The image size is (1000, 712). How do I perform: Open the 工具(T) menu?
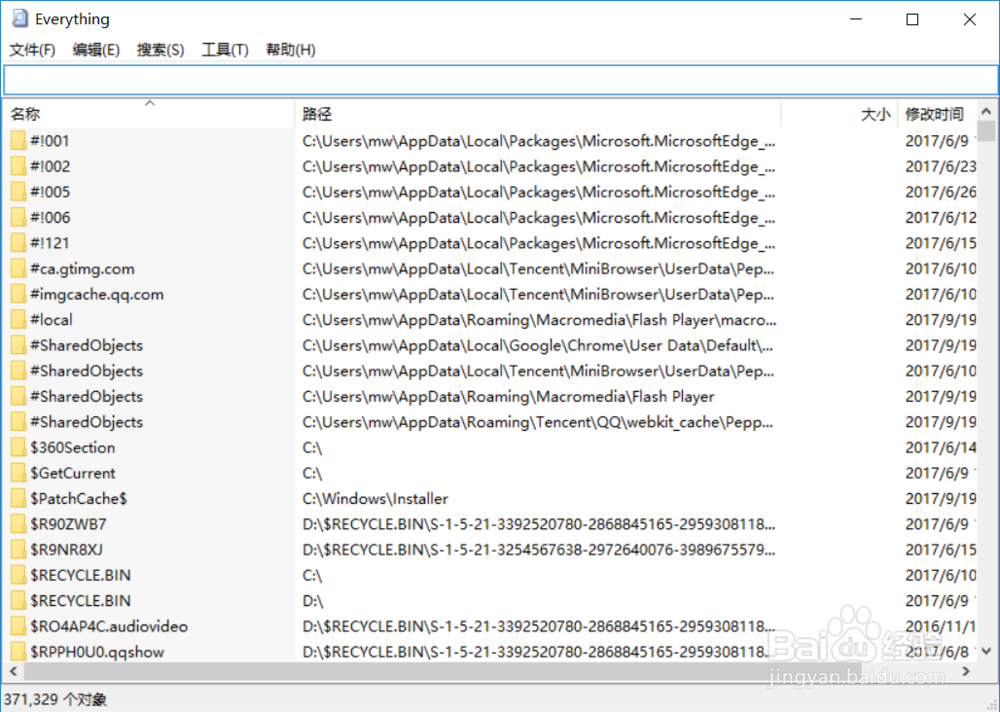(x=224, y=50)
